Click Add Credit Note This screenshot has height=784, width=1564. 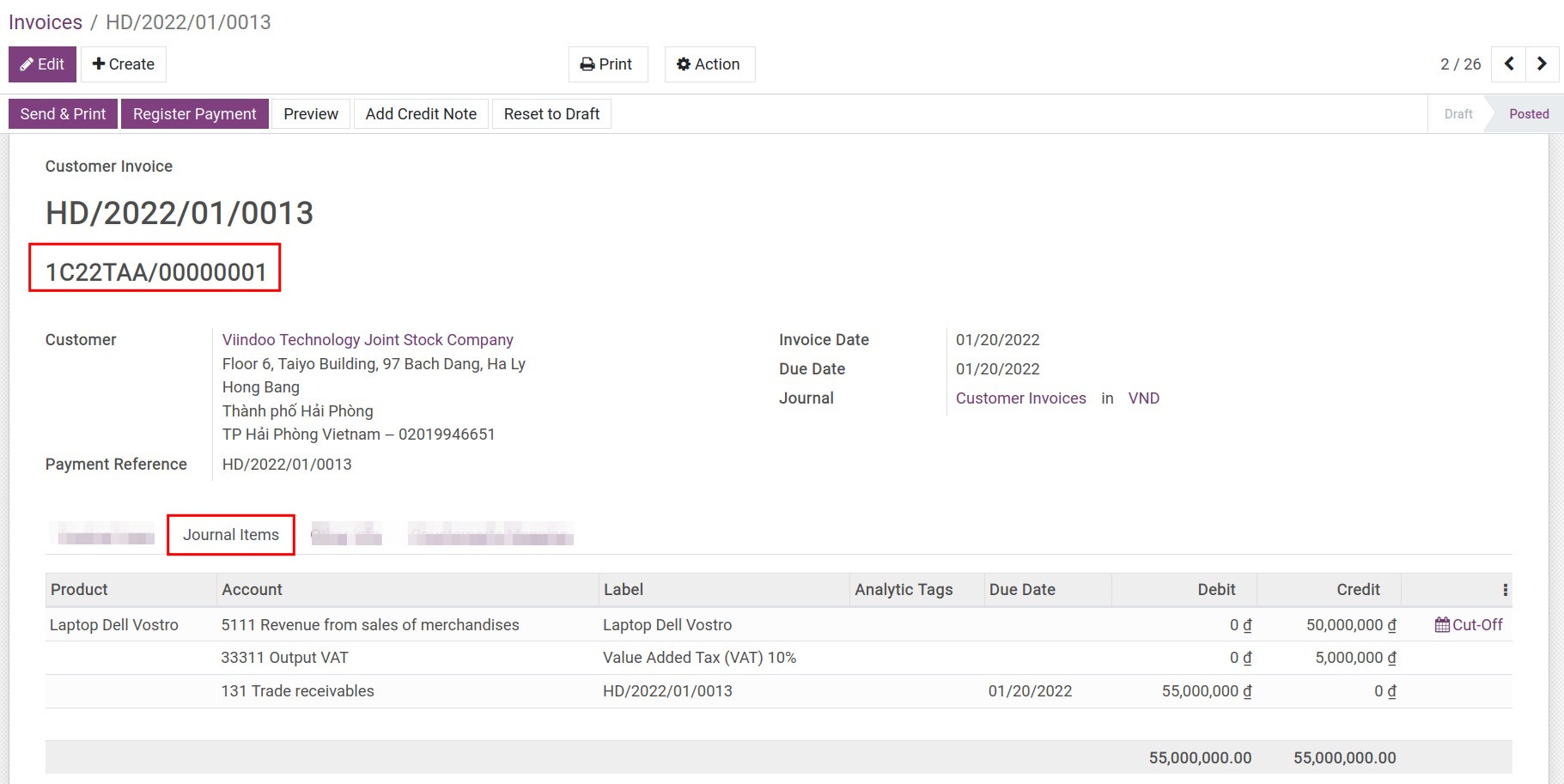pos(421,113)
